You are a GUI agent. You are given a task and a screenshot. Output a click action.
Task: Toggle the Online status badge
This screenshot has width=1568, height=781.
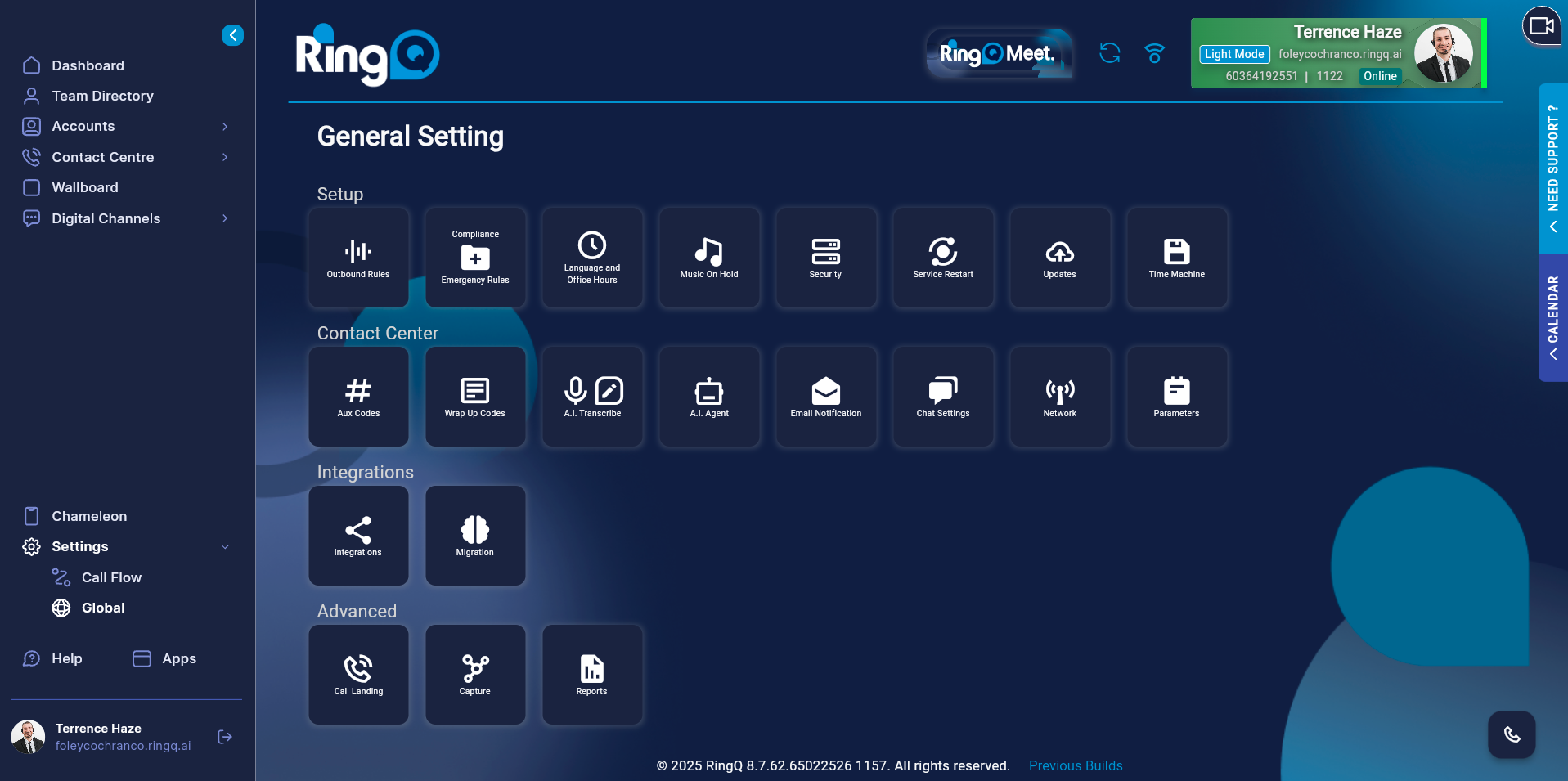[x=1379, y=76]
